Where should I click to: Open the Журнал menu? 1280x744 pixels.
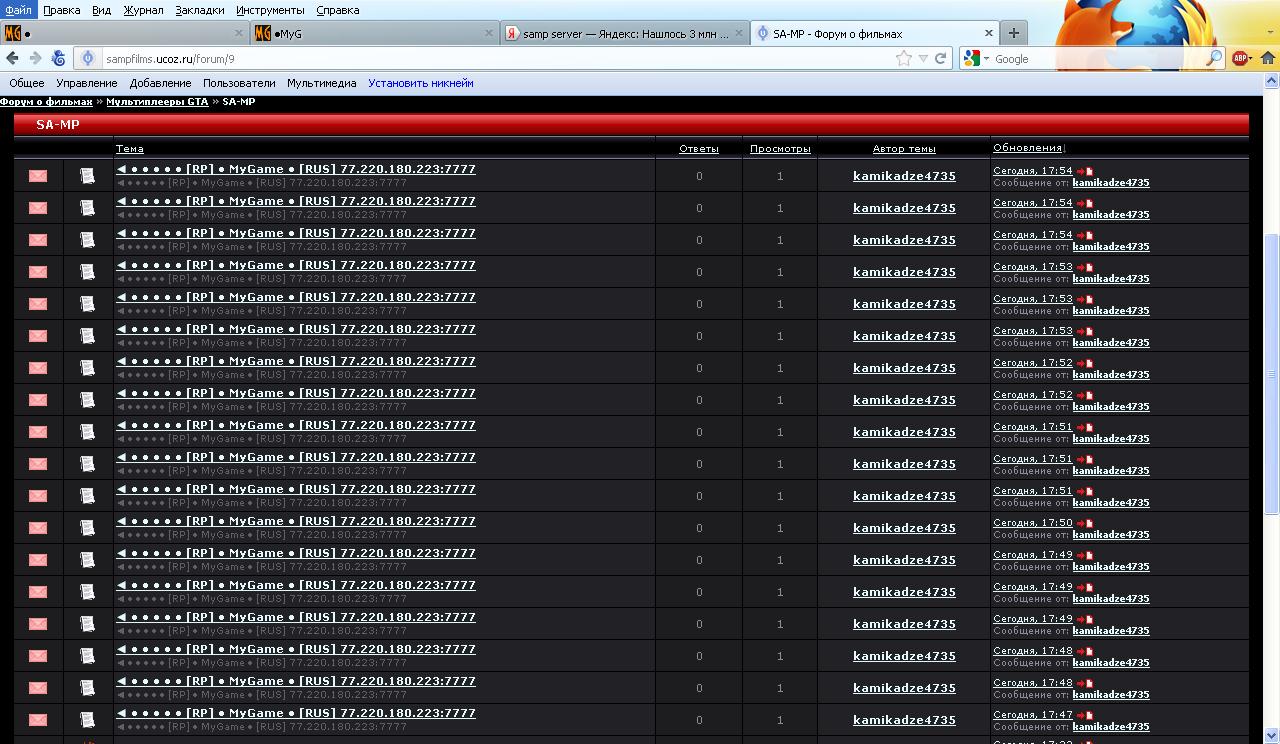tap(143, 10)
